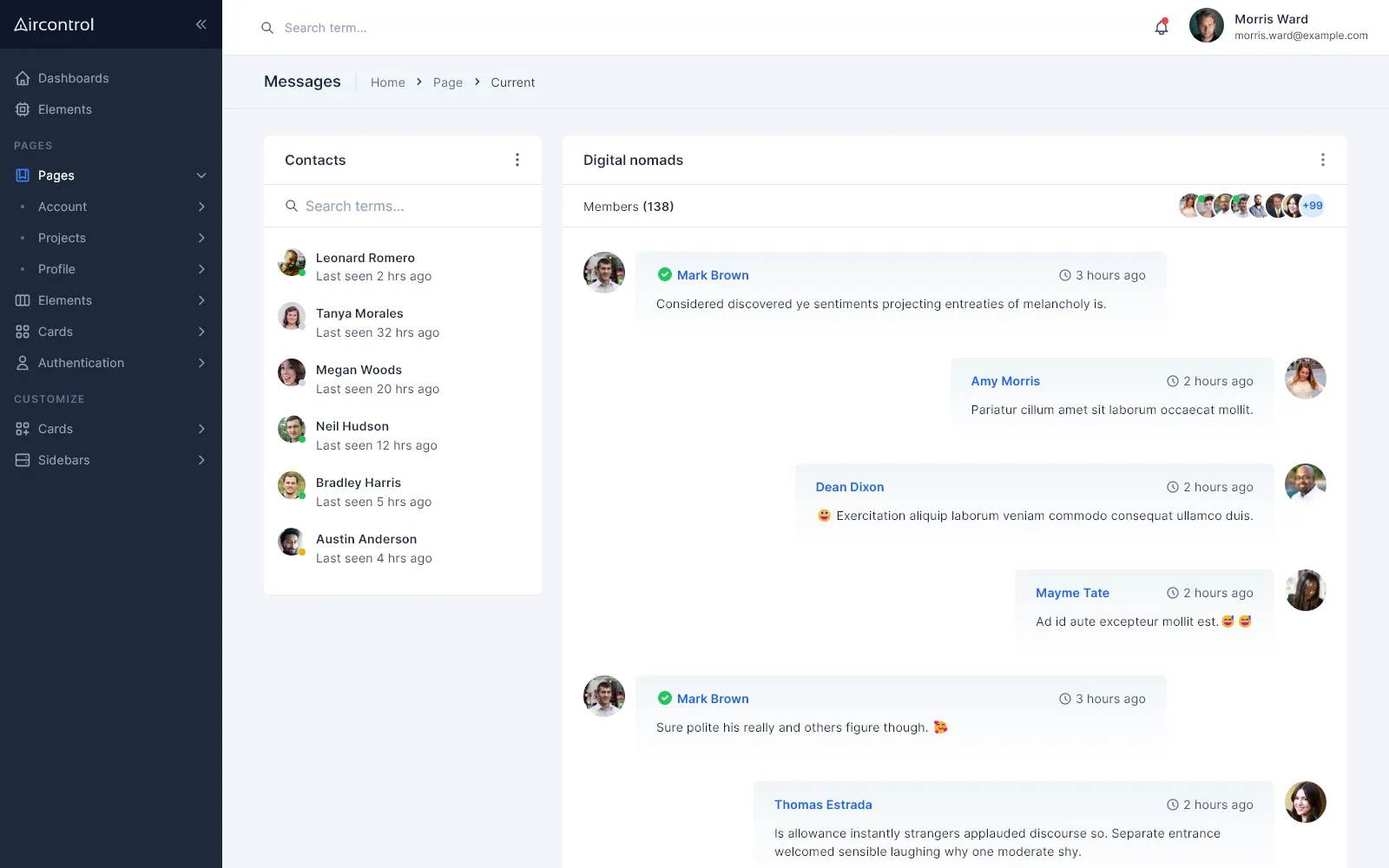Expand the Sidebars submenu arrow
The width and height of the screenshot is (1389, 868).
[x=201, y=460]
